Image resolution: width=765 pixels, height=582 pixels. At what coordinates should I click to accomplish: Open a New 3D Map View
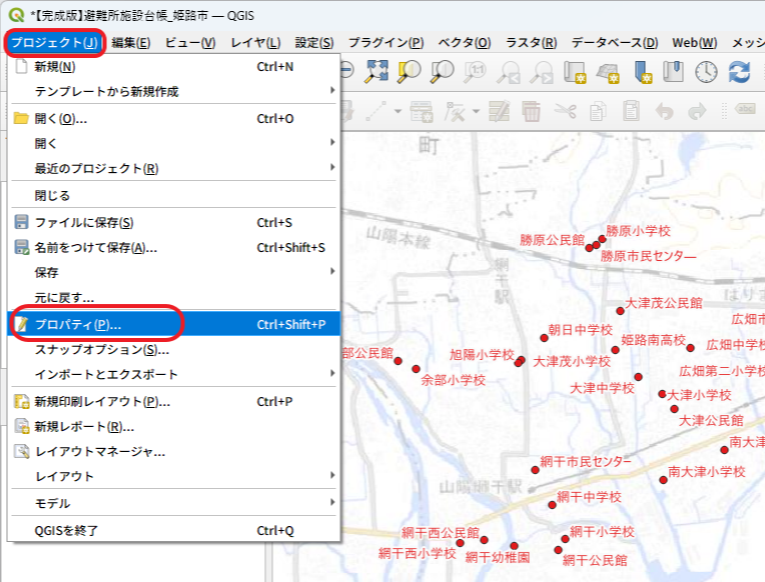coord(608,72)
